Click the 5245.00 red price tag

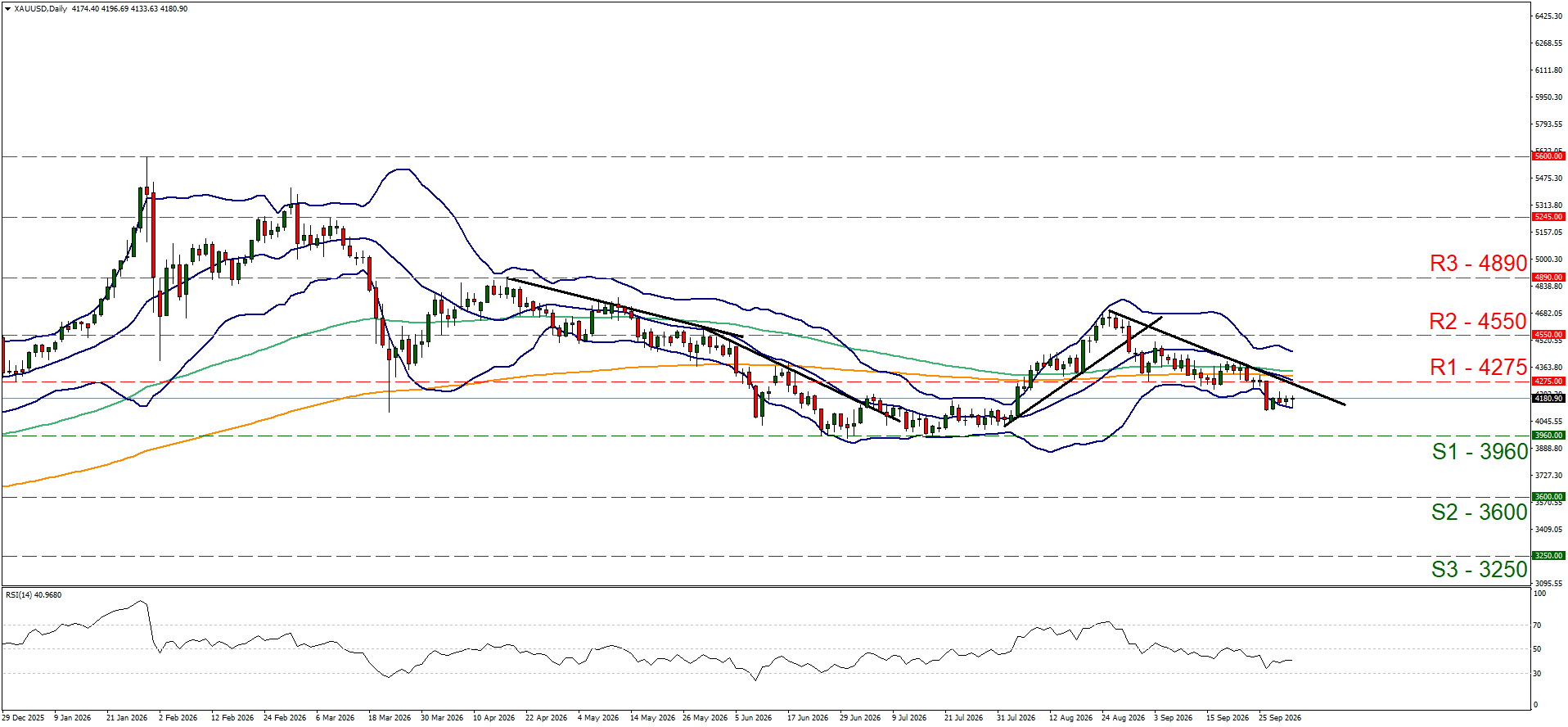click(1548, 218)
